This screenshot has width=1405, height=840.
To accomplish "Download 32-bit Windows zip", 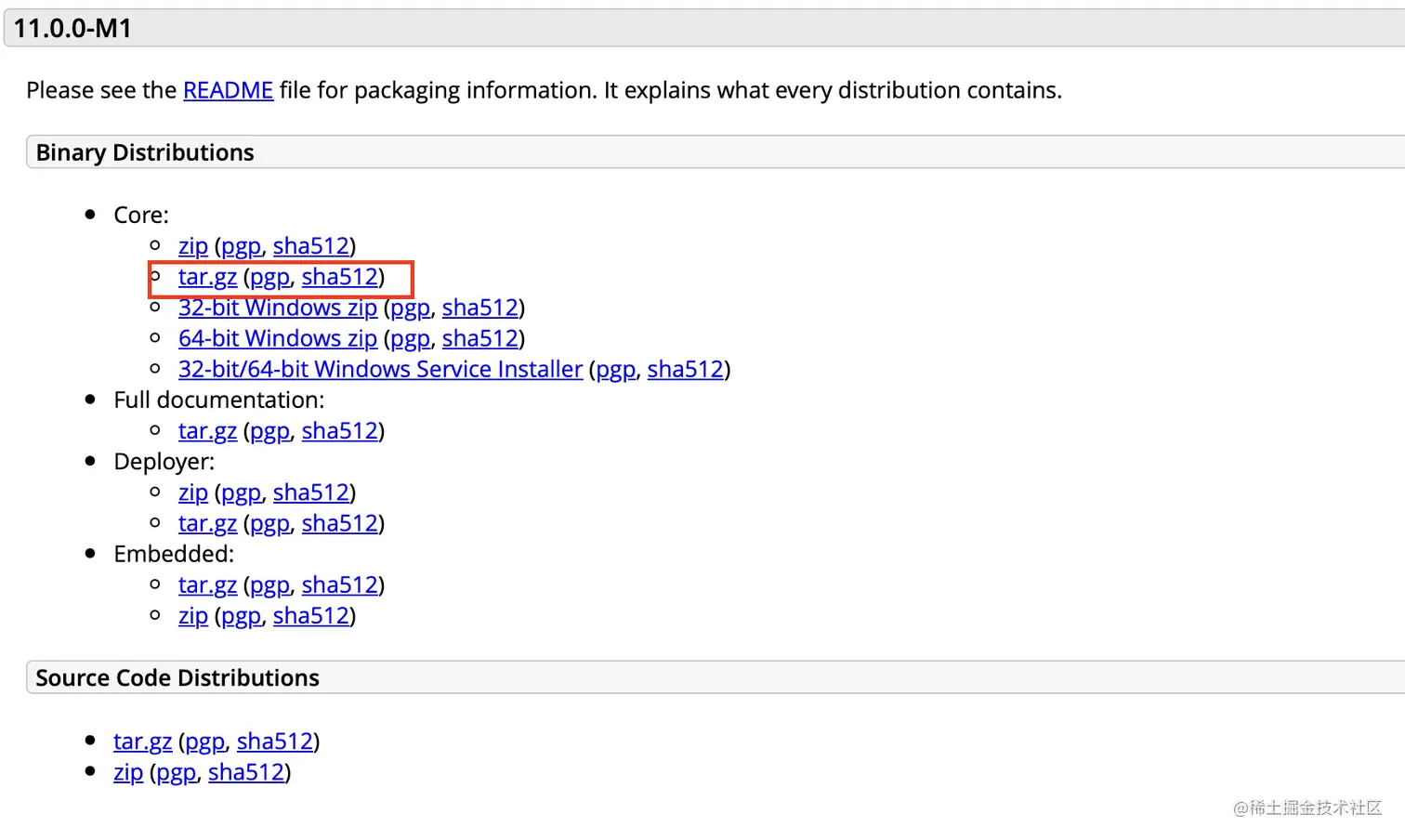I will coord(278,308).
